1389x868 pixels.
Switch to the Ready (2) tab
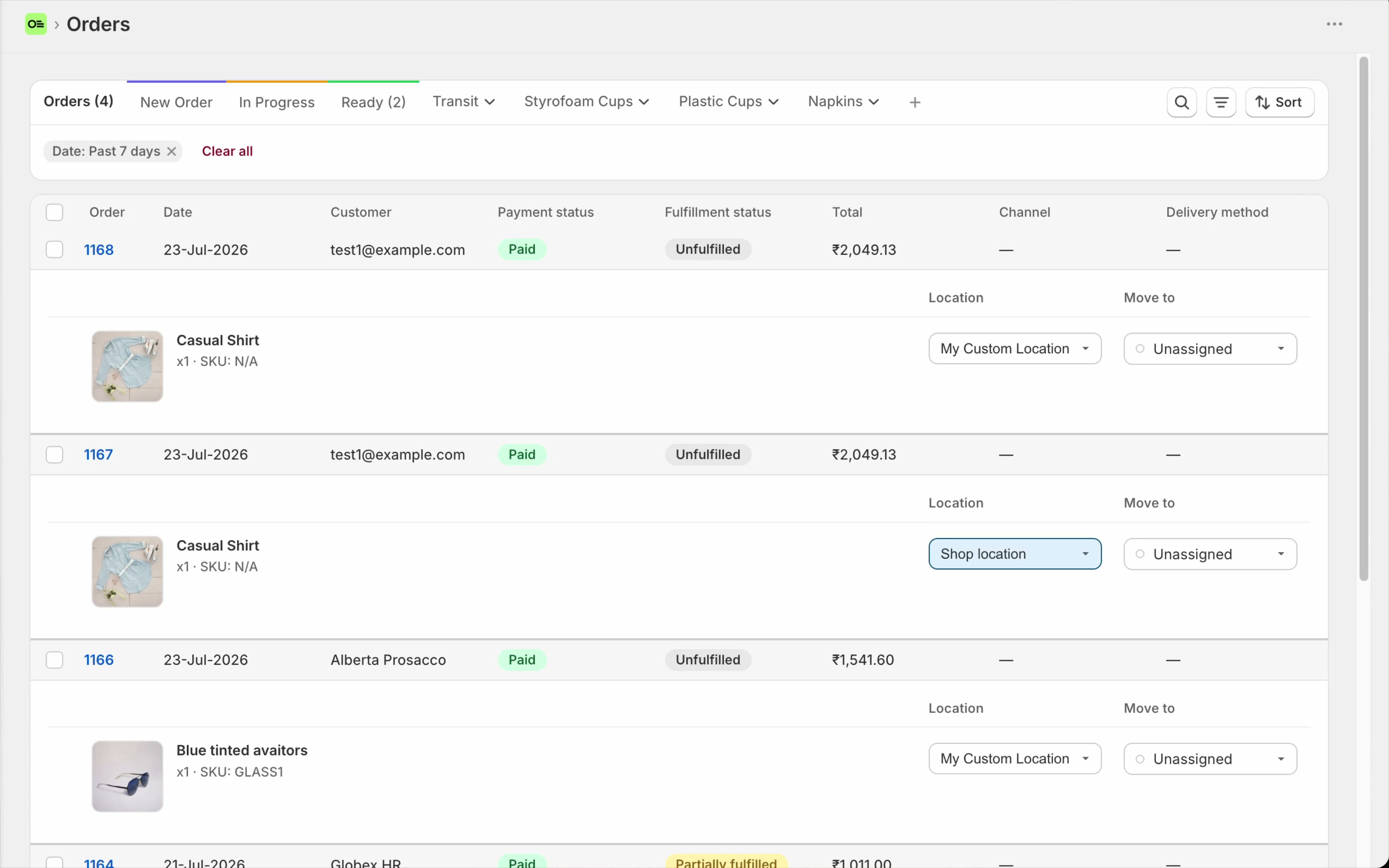(x=374, y=102)
